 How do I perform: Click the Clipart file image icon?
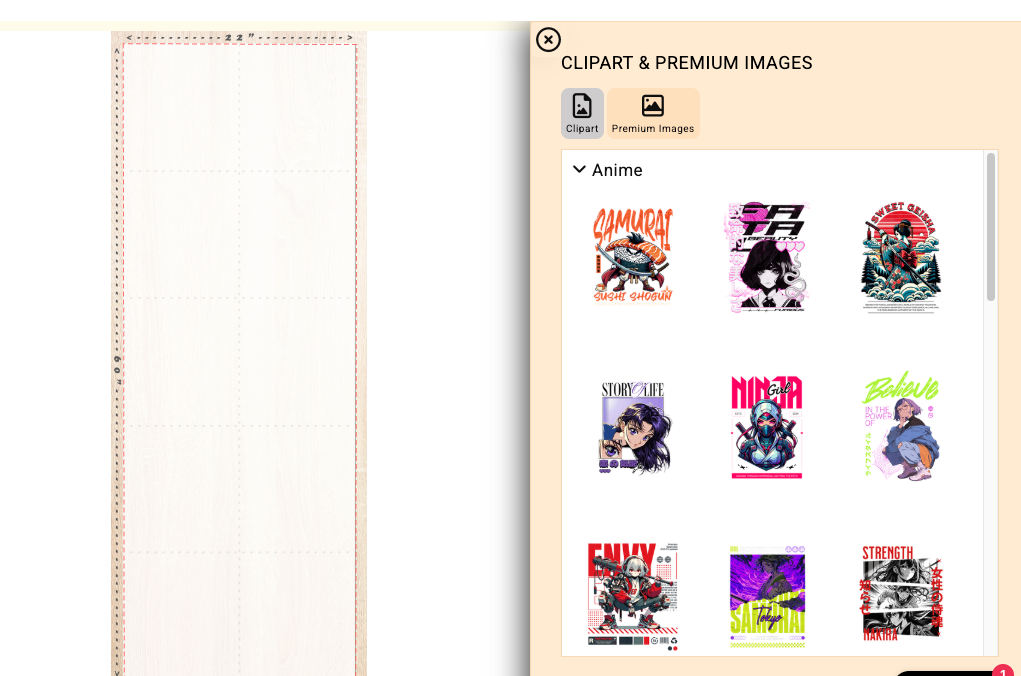(582, 105)
